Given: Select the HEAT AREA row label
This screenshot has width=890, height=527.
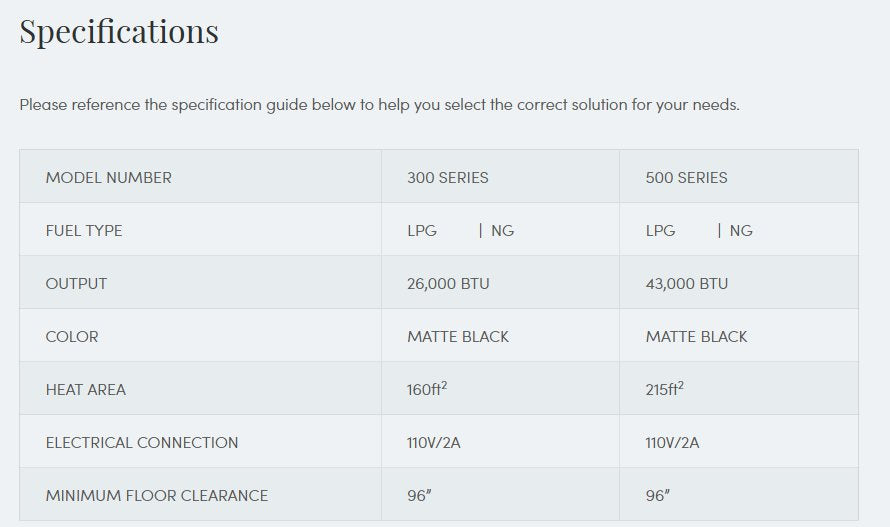Looking at the screenshot, I should pyautogui.click(x=85, y=390).
